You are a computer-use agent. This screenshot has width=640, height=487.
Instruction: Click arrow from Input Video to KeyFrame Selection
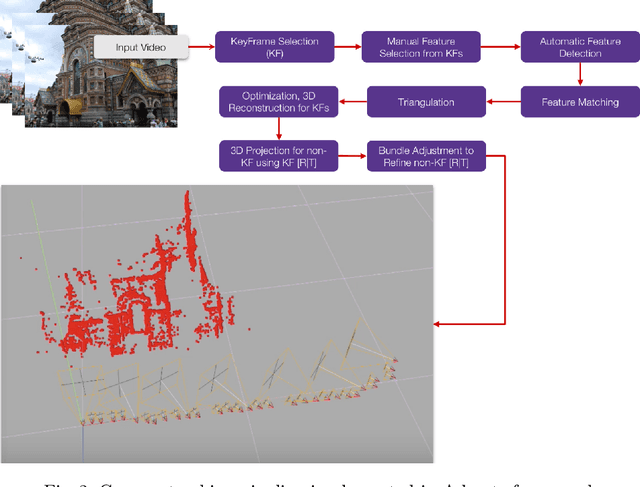[x=203, y=47]
